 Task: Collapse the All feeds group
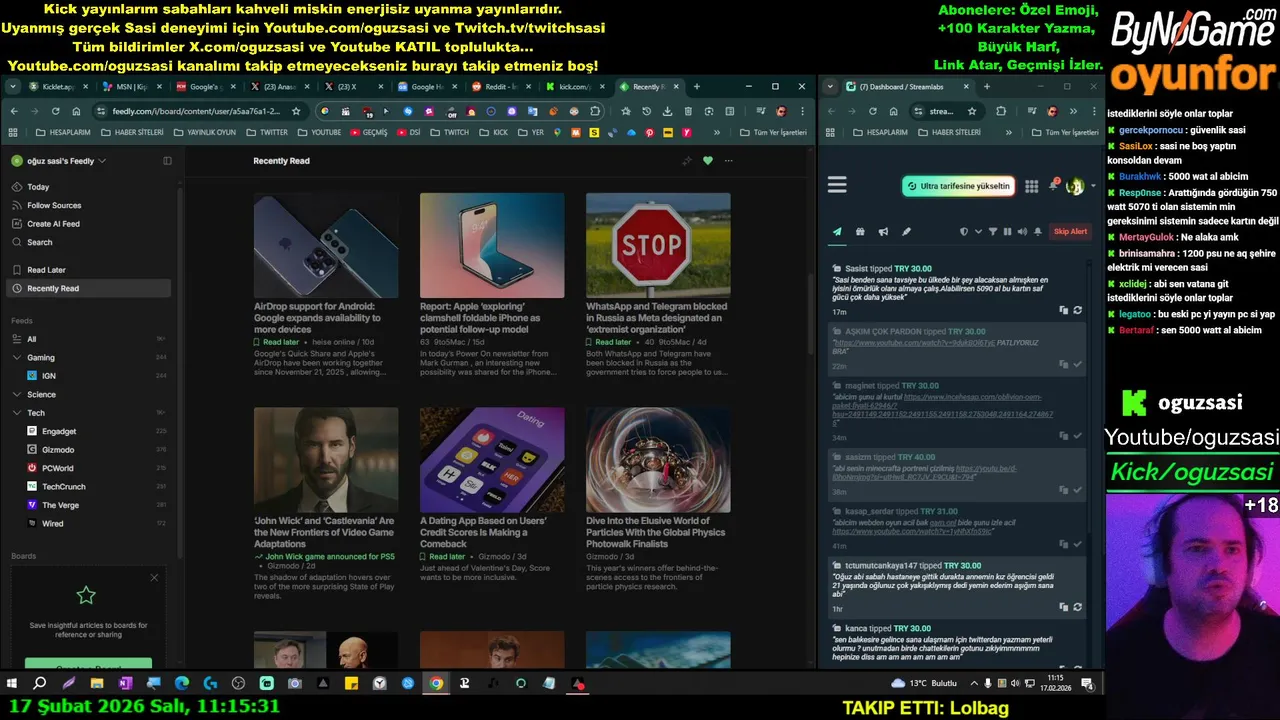click(17, 339)
